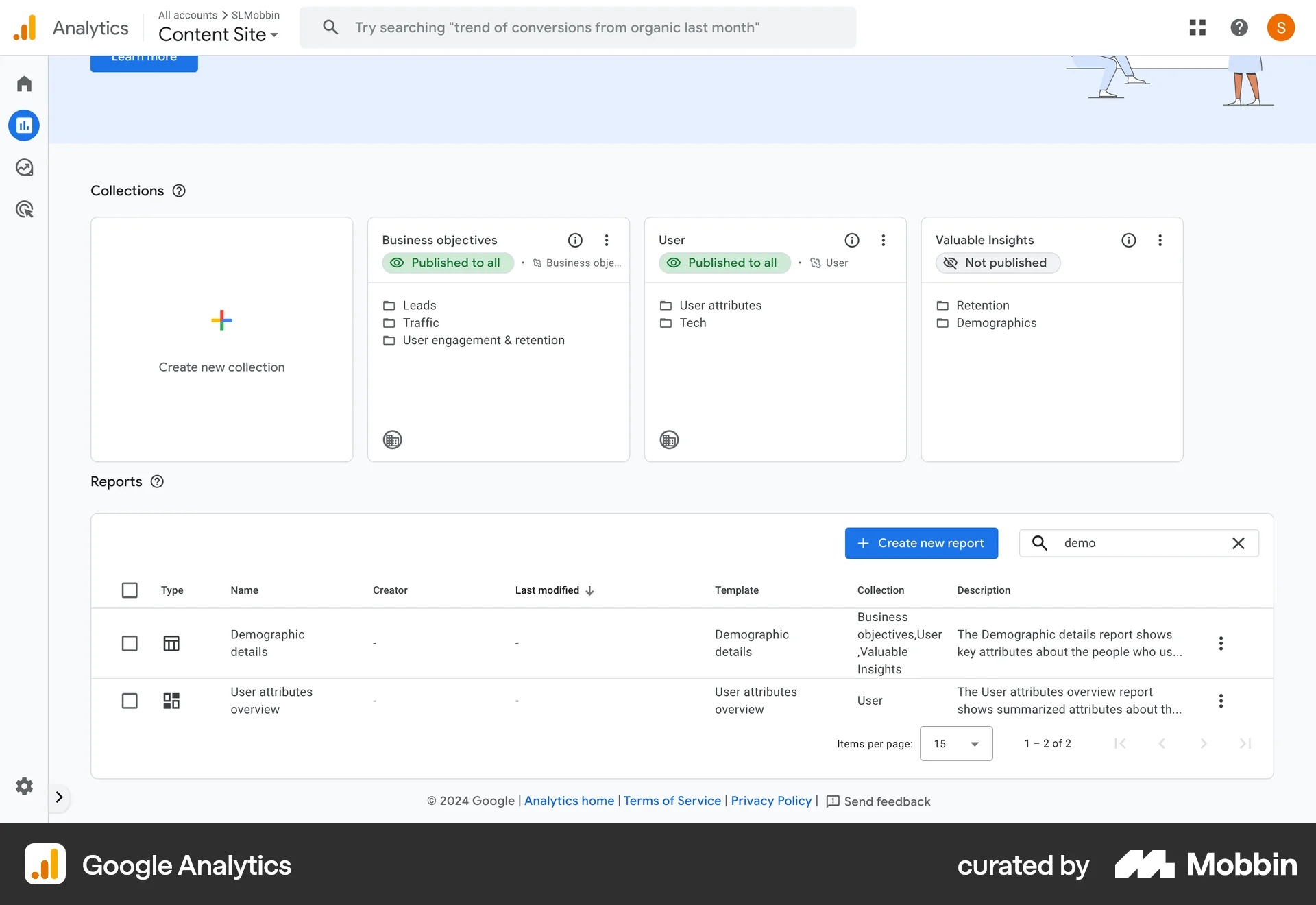Open the Content Site property switcher
1316x905 pixels.
pos(217,34)
